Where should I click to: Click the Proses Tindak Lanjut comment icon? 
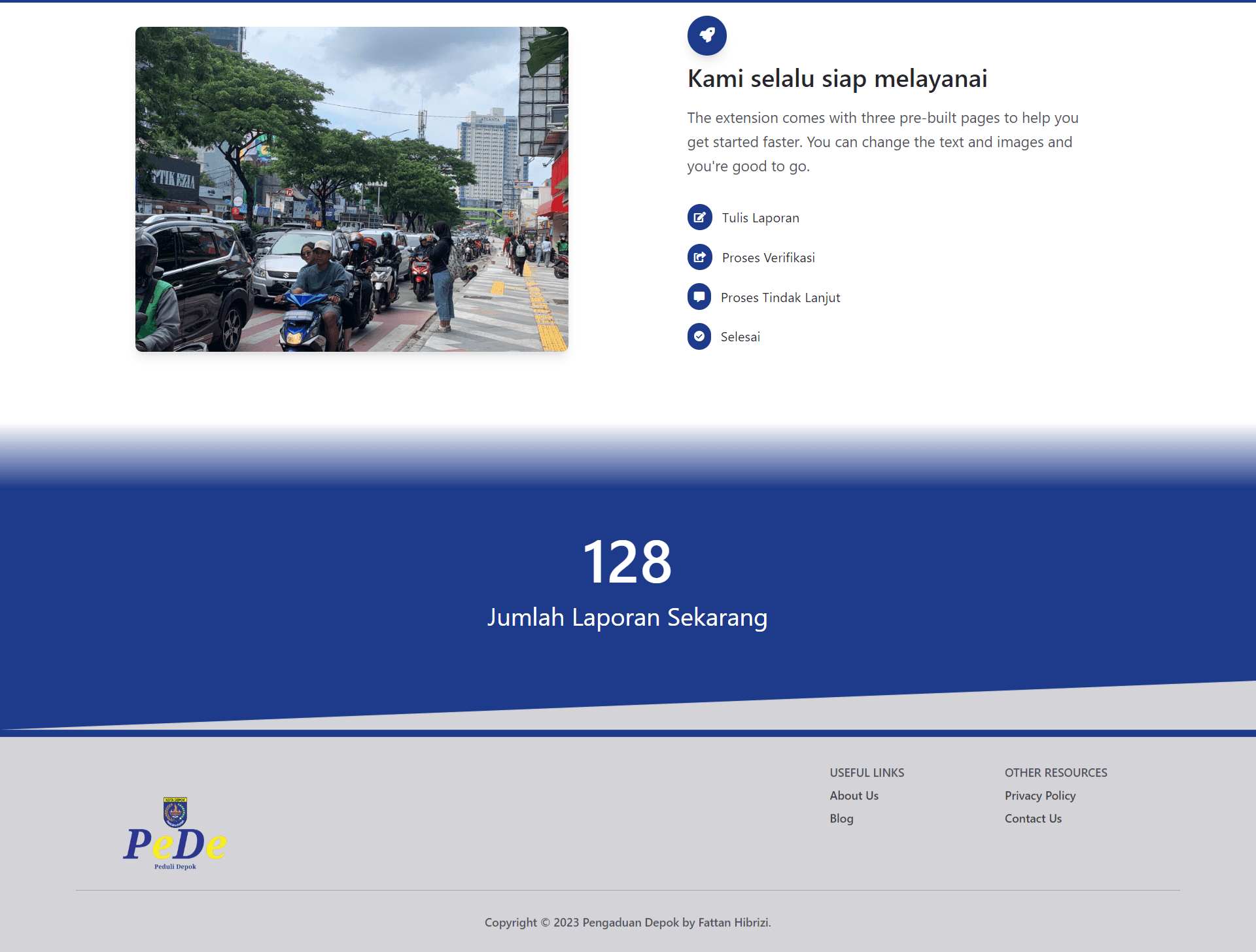pos(699,297)
